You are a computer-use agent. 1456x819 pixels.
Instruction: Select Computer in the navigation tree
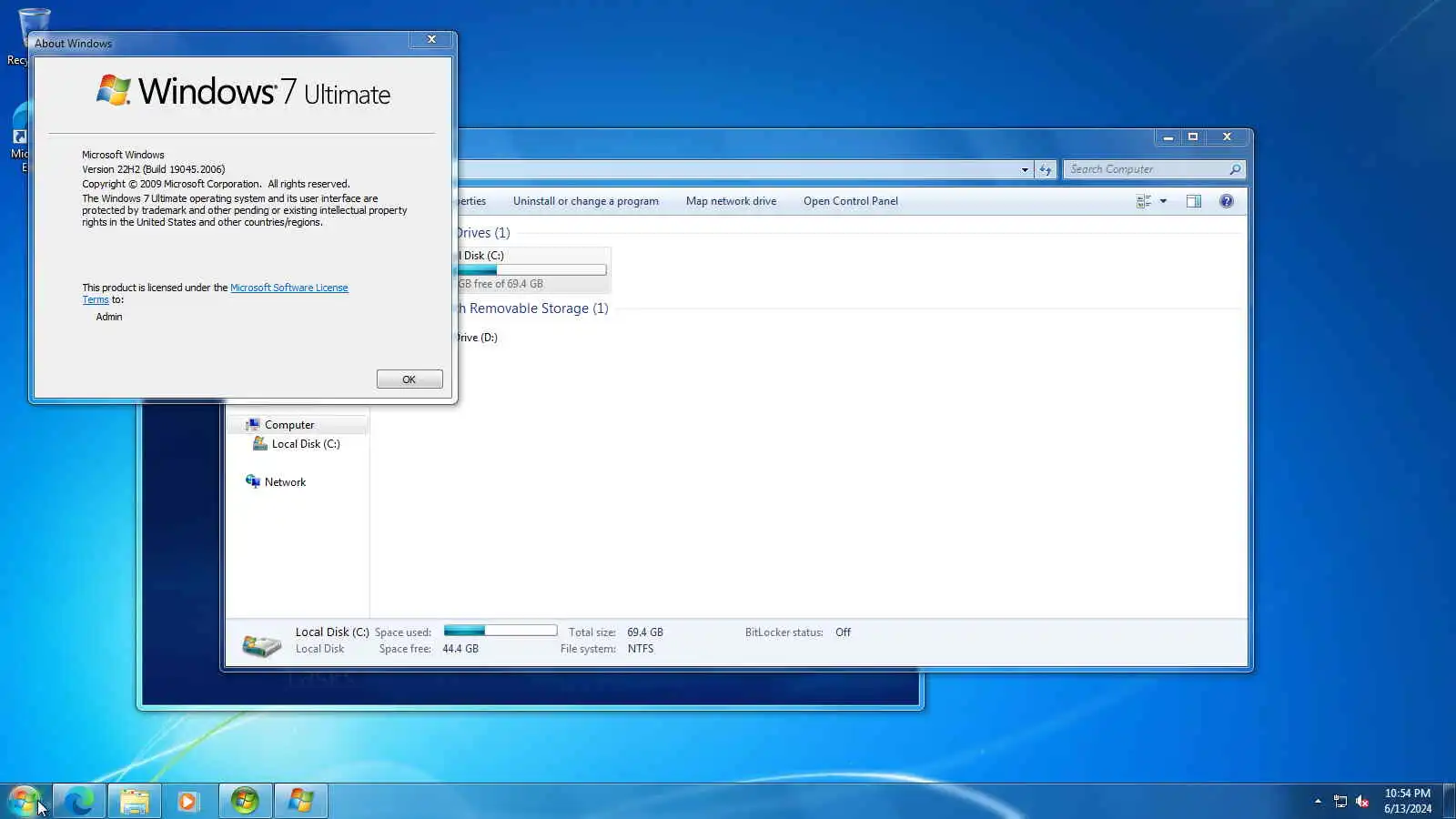pos(298,425)
